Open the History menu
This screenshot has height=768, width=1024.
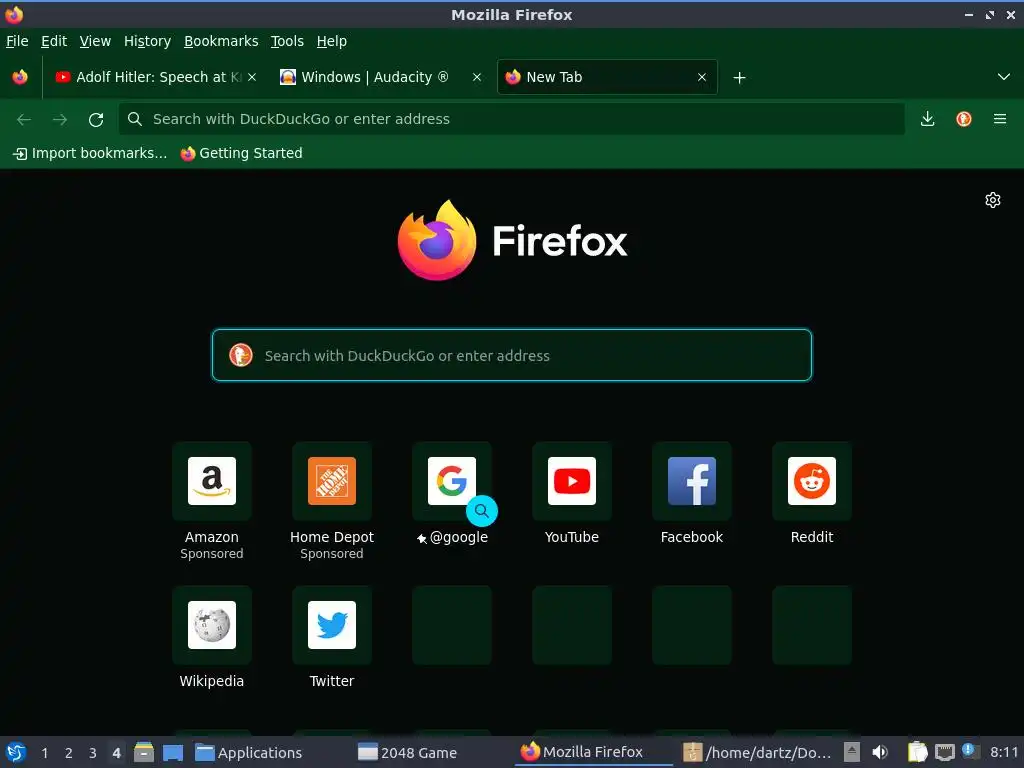[x=147, y=41]
